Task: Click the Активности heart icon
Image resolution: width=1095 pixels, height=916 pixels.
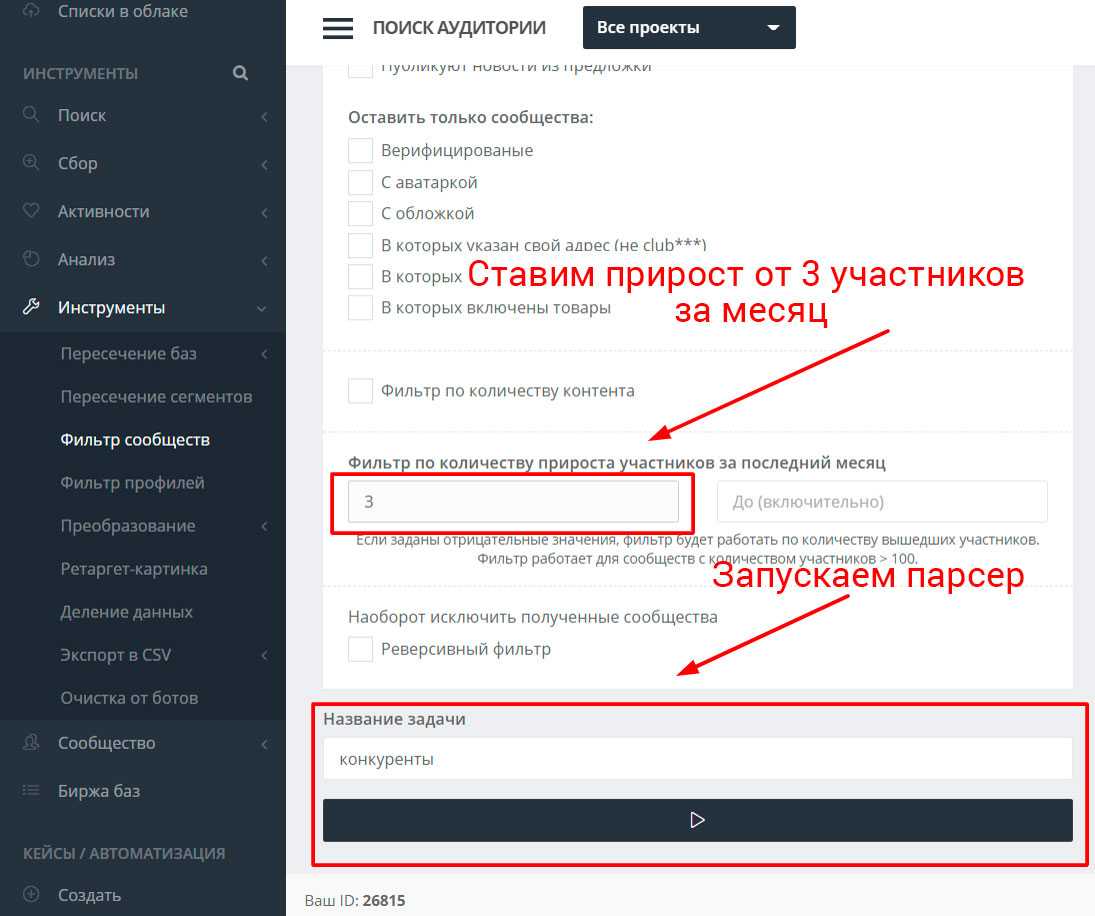Action: pyautogui.click(x=31, y=211)
